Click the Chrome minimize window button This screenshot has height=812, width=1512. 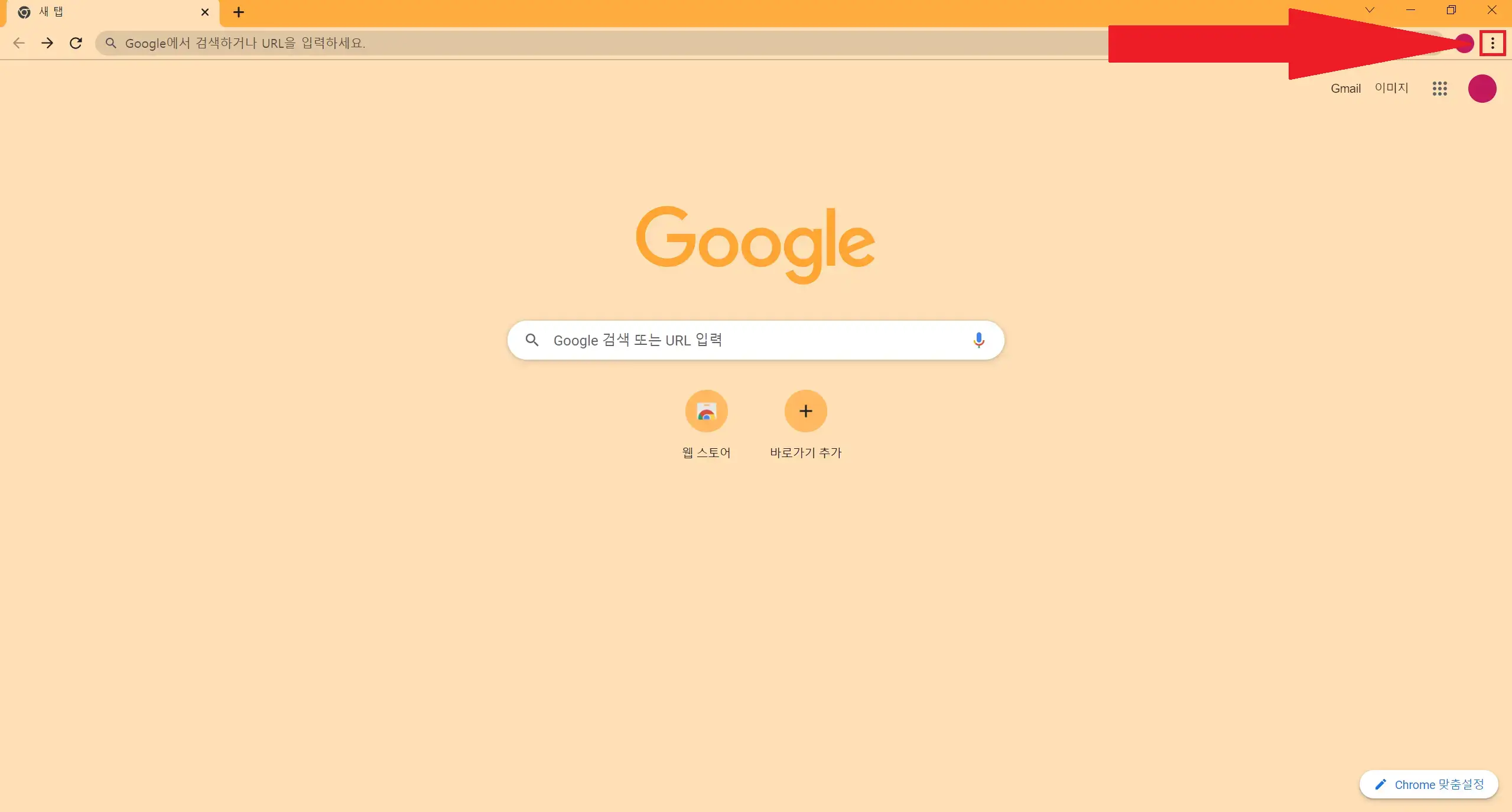1410,11
